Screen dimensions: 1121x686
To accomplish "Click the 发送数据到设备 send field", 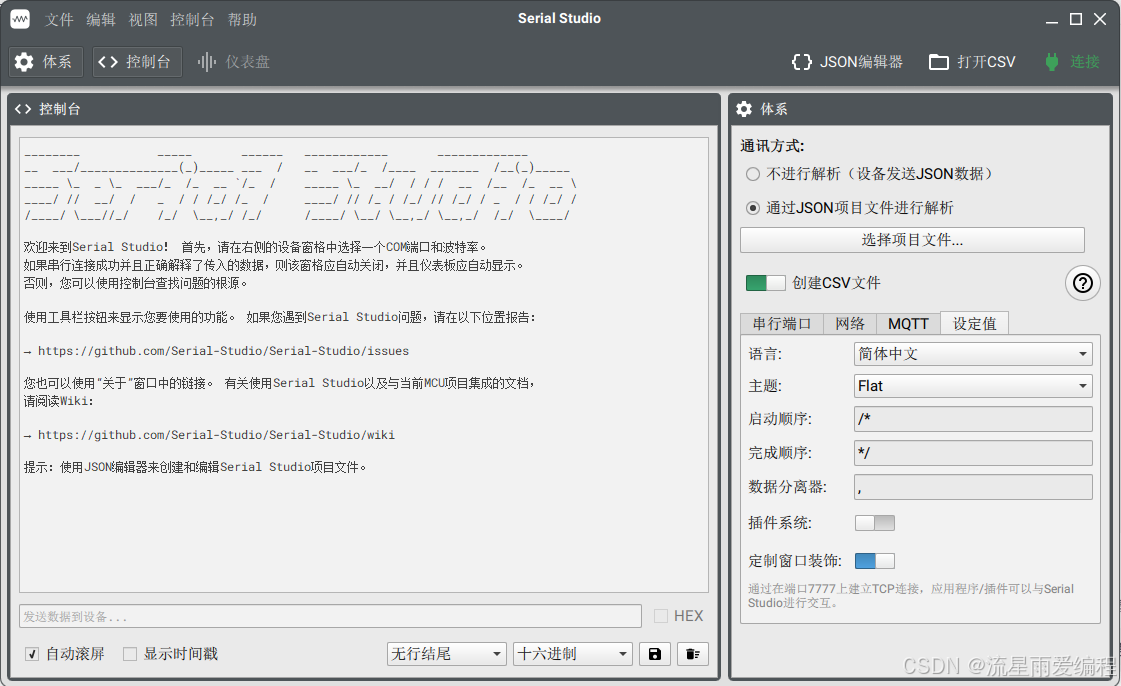I will (330, 616).
